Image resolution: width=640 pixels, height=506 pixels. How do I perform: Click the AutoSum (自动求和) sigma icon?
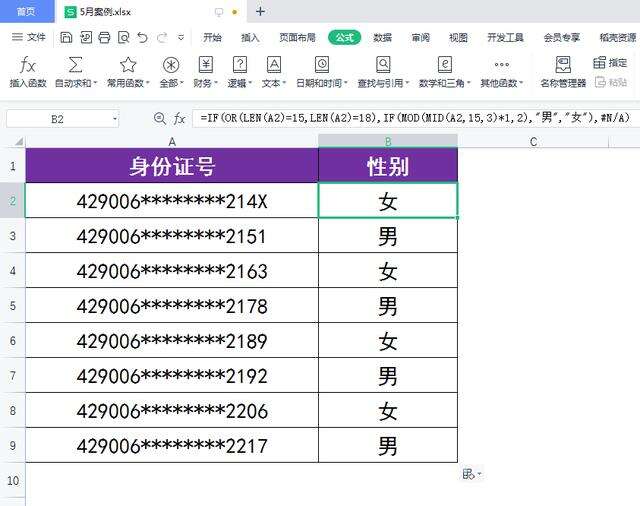[75, 65]
